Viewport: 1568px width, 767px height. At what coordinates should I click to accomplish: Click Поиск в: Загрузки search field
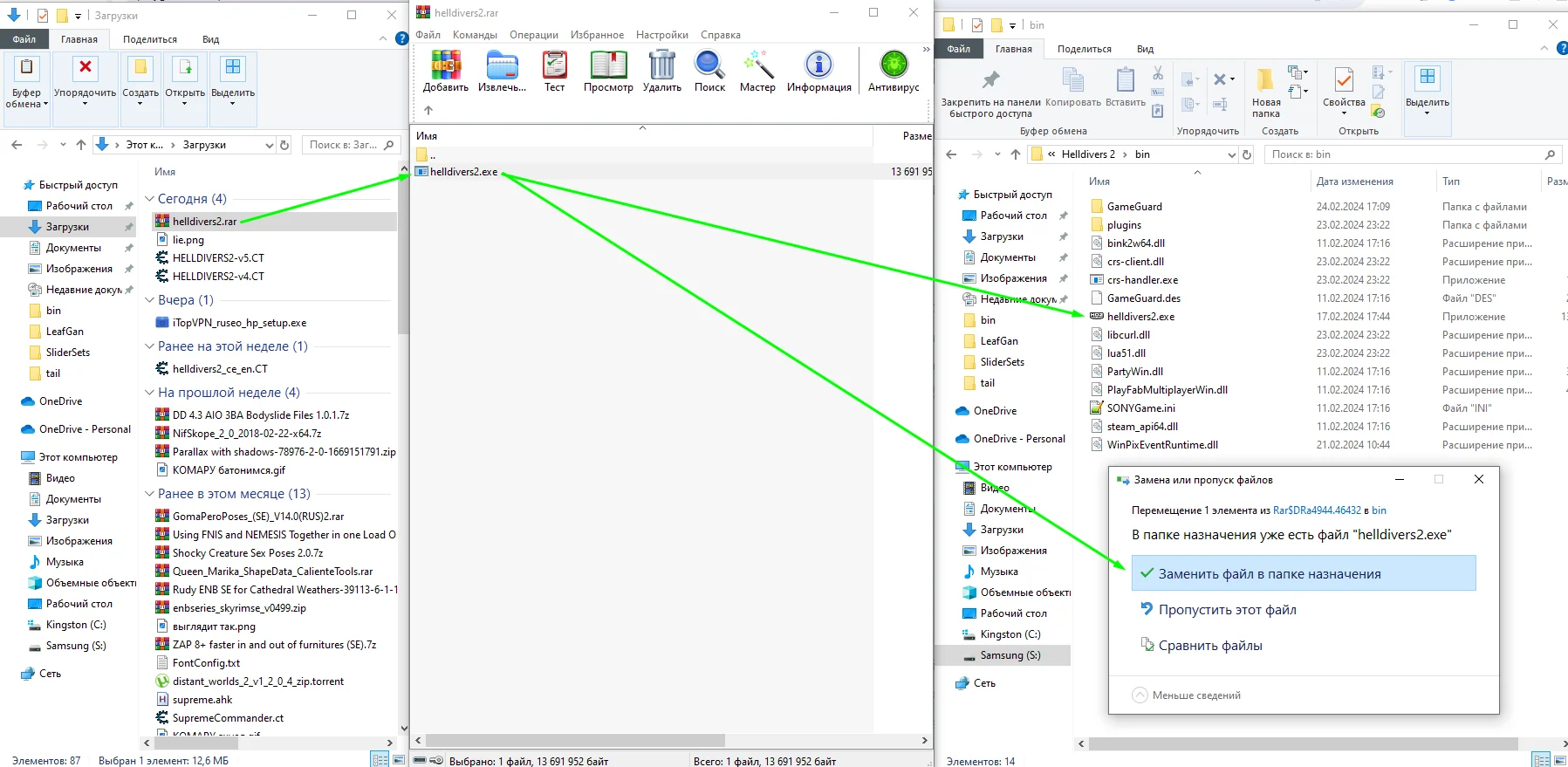[x=351, y=145]
